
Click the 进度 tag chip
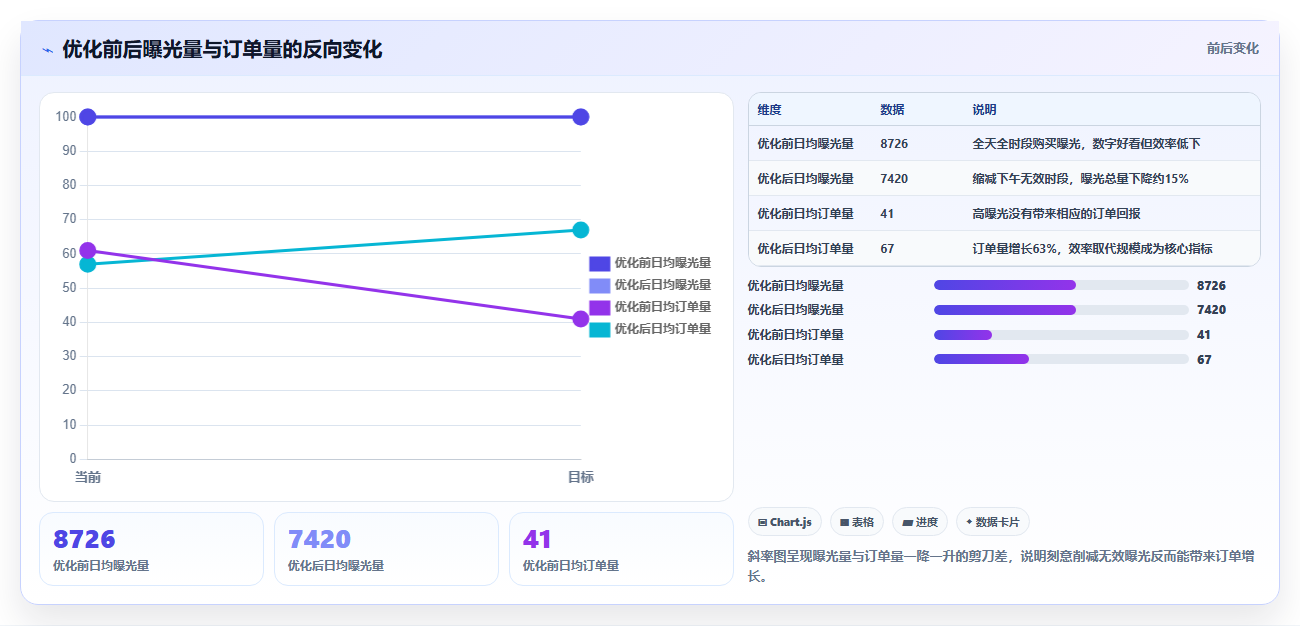920,522
